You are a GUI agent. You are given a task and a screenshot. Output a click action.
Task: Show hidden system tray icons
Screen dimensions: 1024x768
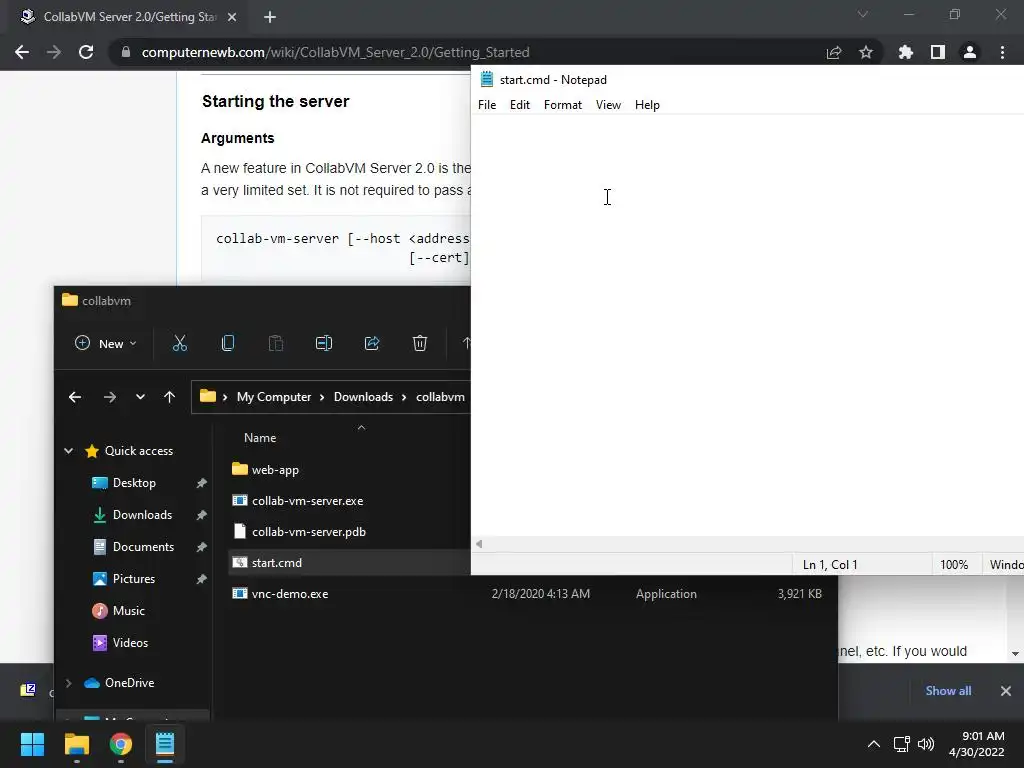click(873, 744)
